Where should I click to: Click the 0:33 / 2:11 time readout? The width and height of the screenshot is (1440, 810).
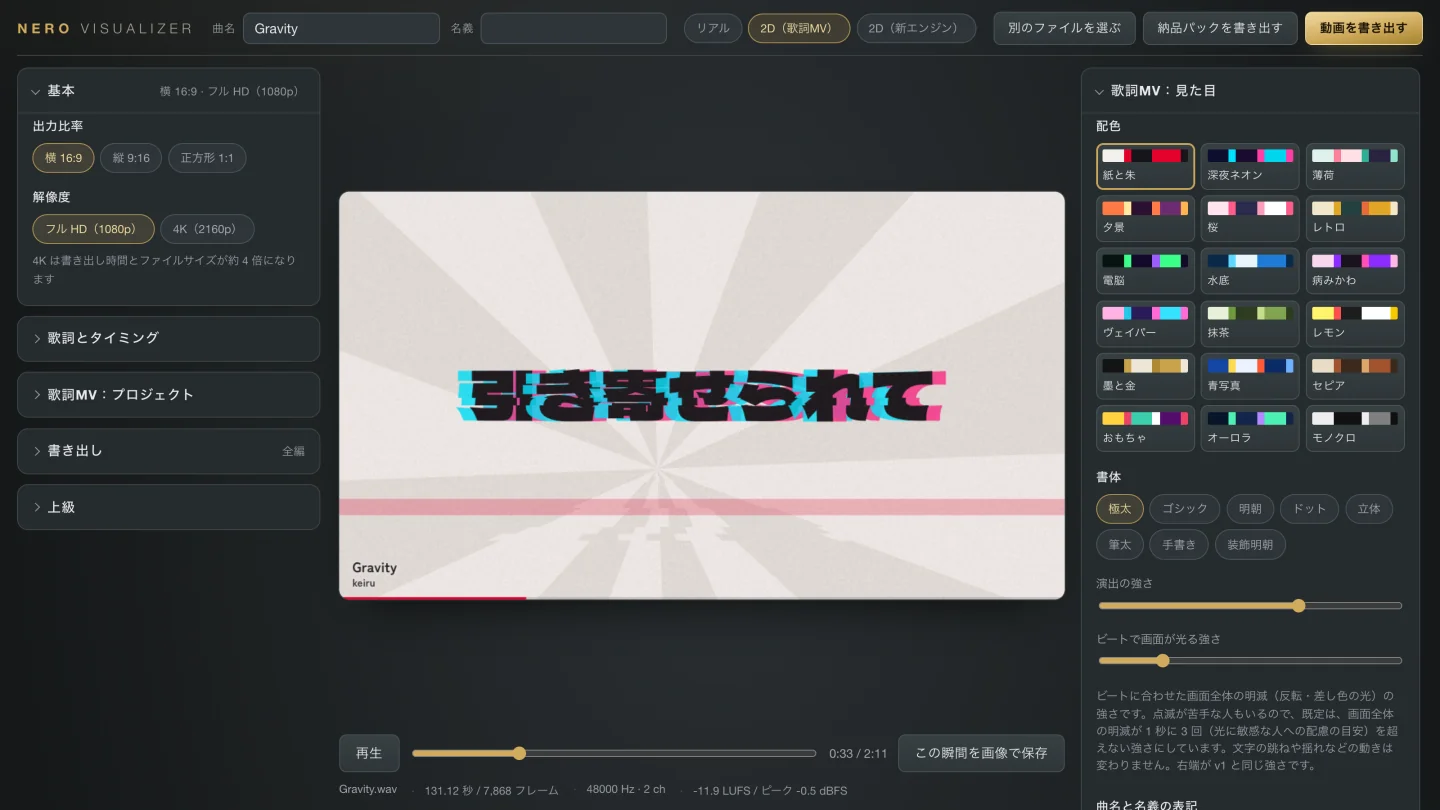coord(858,754)
